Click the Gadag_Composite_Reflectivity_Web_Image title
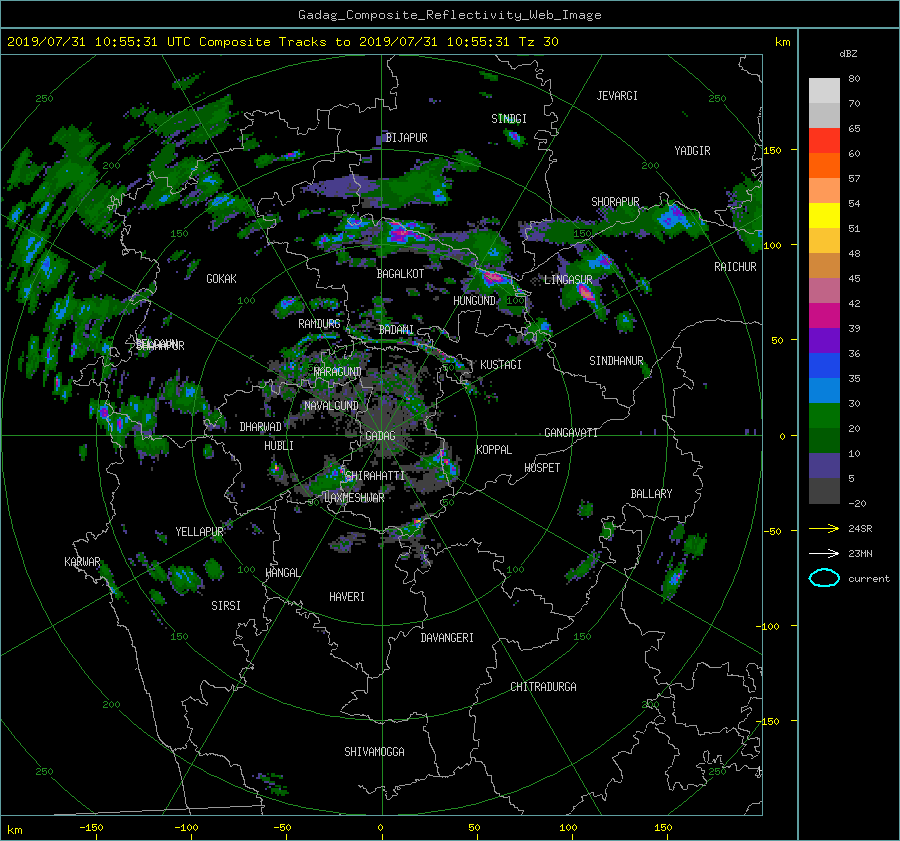Viewport: 900px width, 841px height. (449, 15)
